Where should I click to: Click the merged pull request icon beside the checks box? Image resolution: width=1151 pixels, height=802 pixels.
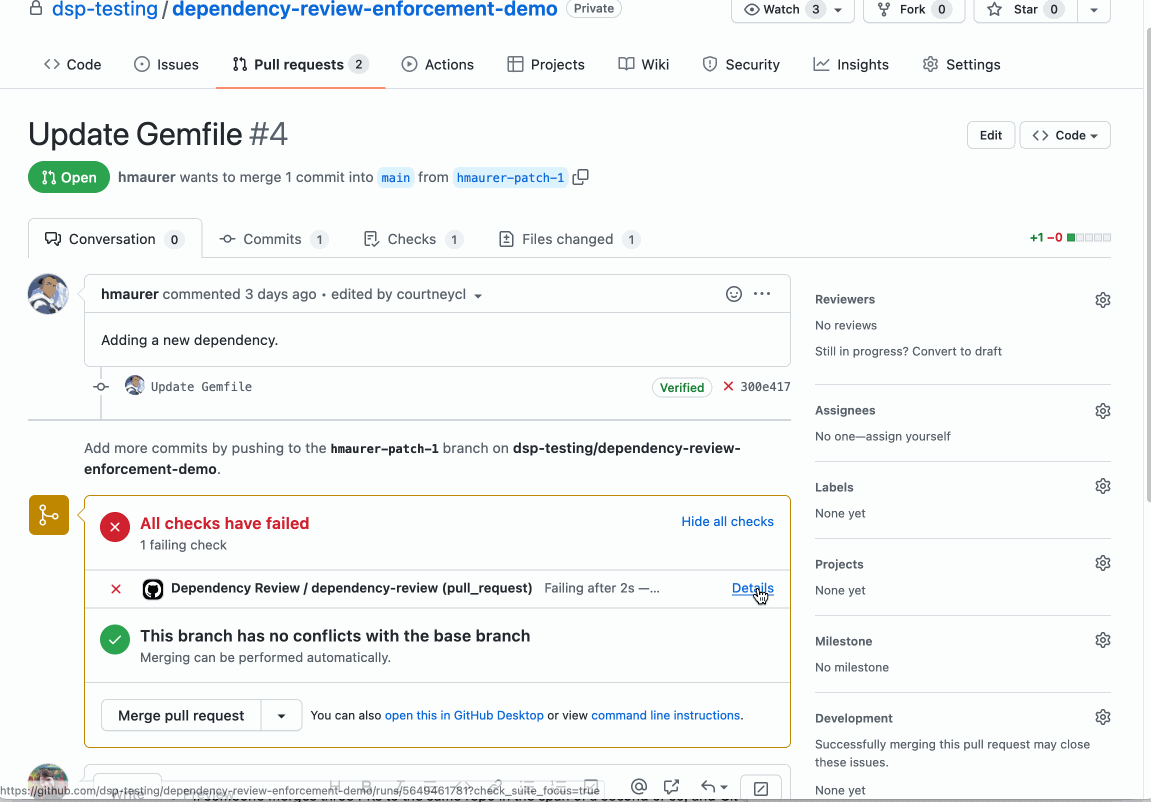coord(48,515)
